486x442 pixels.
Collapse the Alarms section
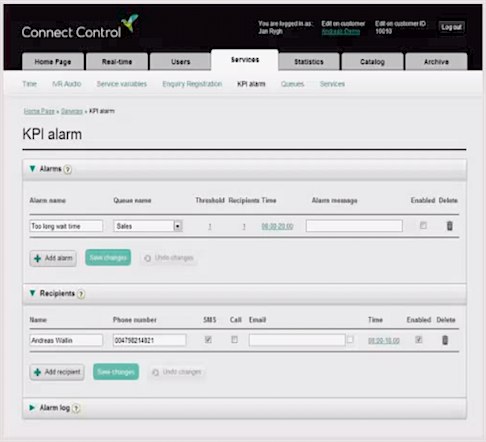[32, 169]
